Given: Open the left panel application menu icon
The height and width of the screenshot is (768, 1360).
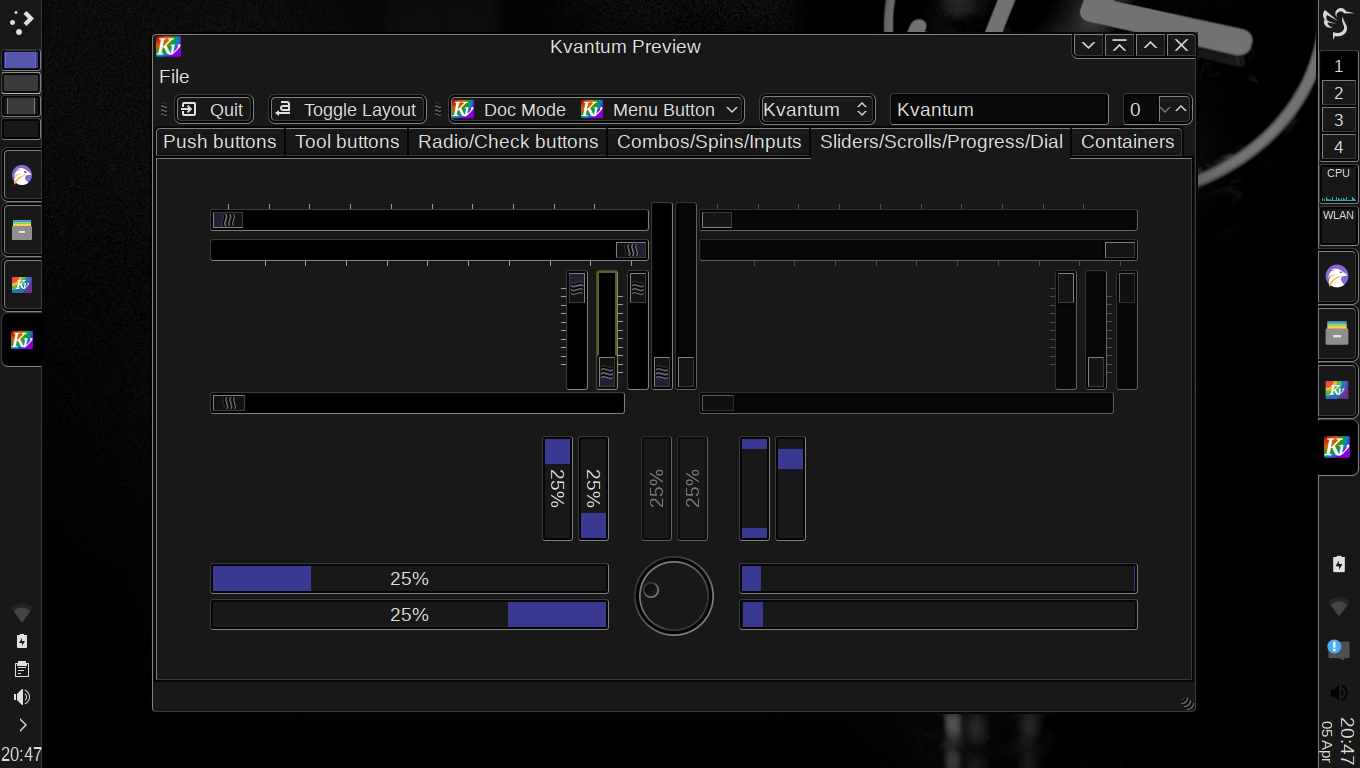Looking at the screenshot, I should 21,22.
